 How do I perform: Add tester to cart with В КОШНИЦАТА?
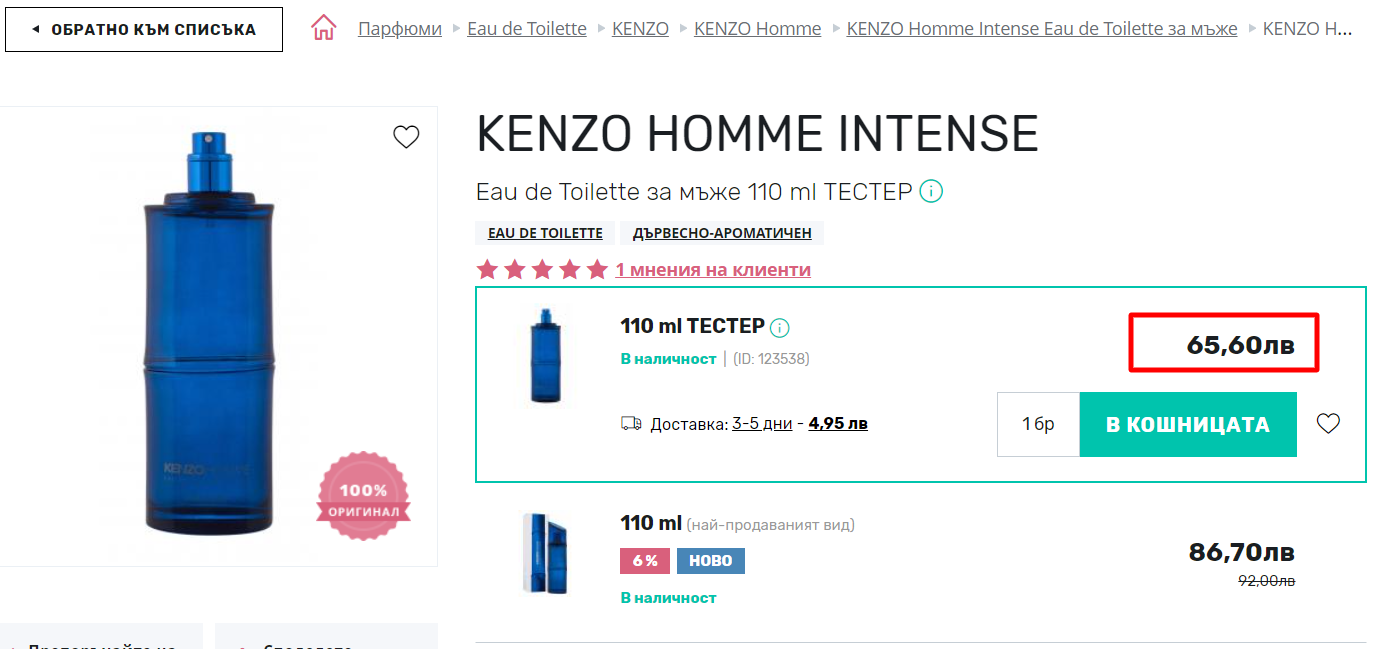click(1188, 424)
